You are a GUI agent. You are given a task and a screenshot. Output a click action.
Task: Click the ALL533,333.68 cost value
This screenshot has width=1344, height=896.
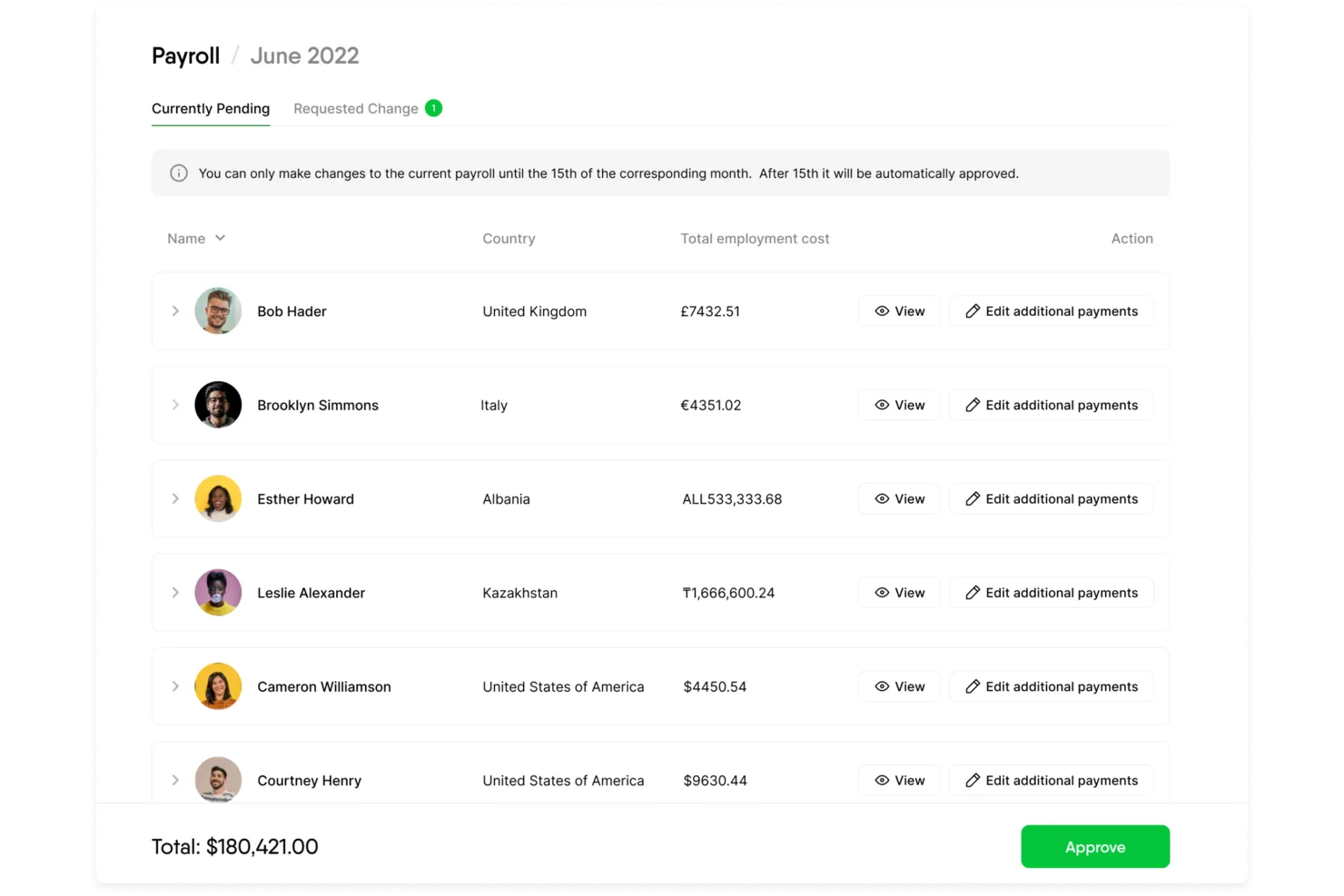pyautogui.click(x=732, y=499)
